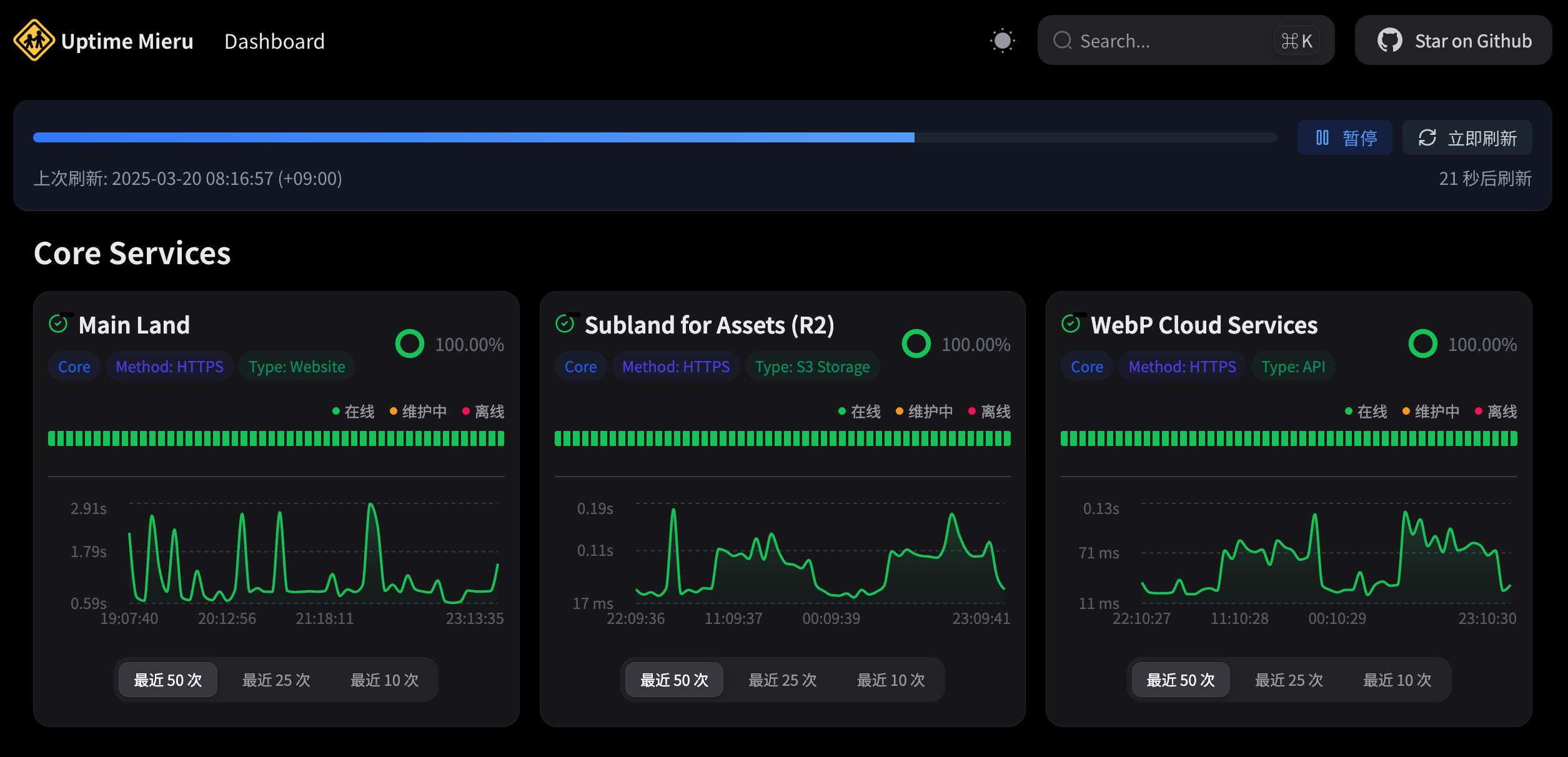Click the green uptime ring on Main Land

(410, 344)
